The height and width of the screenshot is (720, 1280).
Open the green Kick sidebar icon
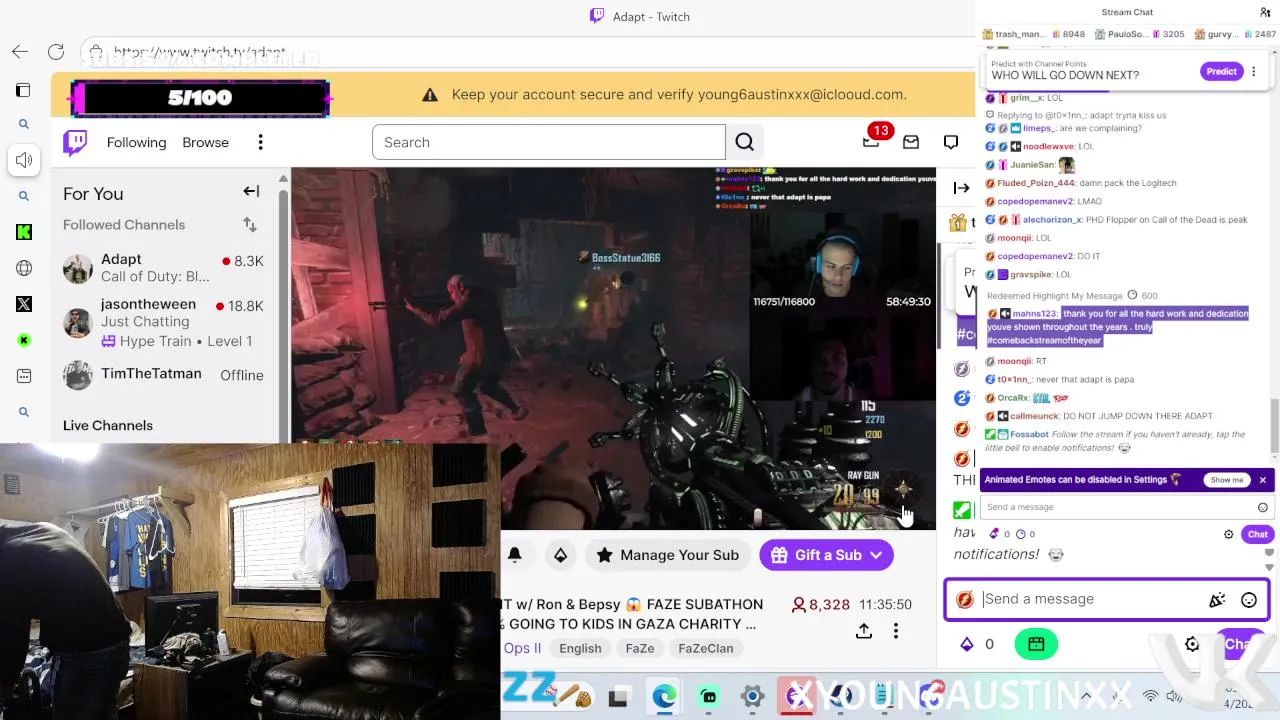click(24, 232)
